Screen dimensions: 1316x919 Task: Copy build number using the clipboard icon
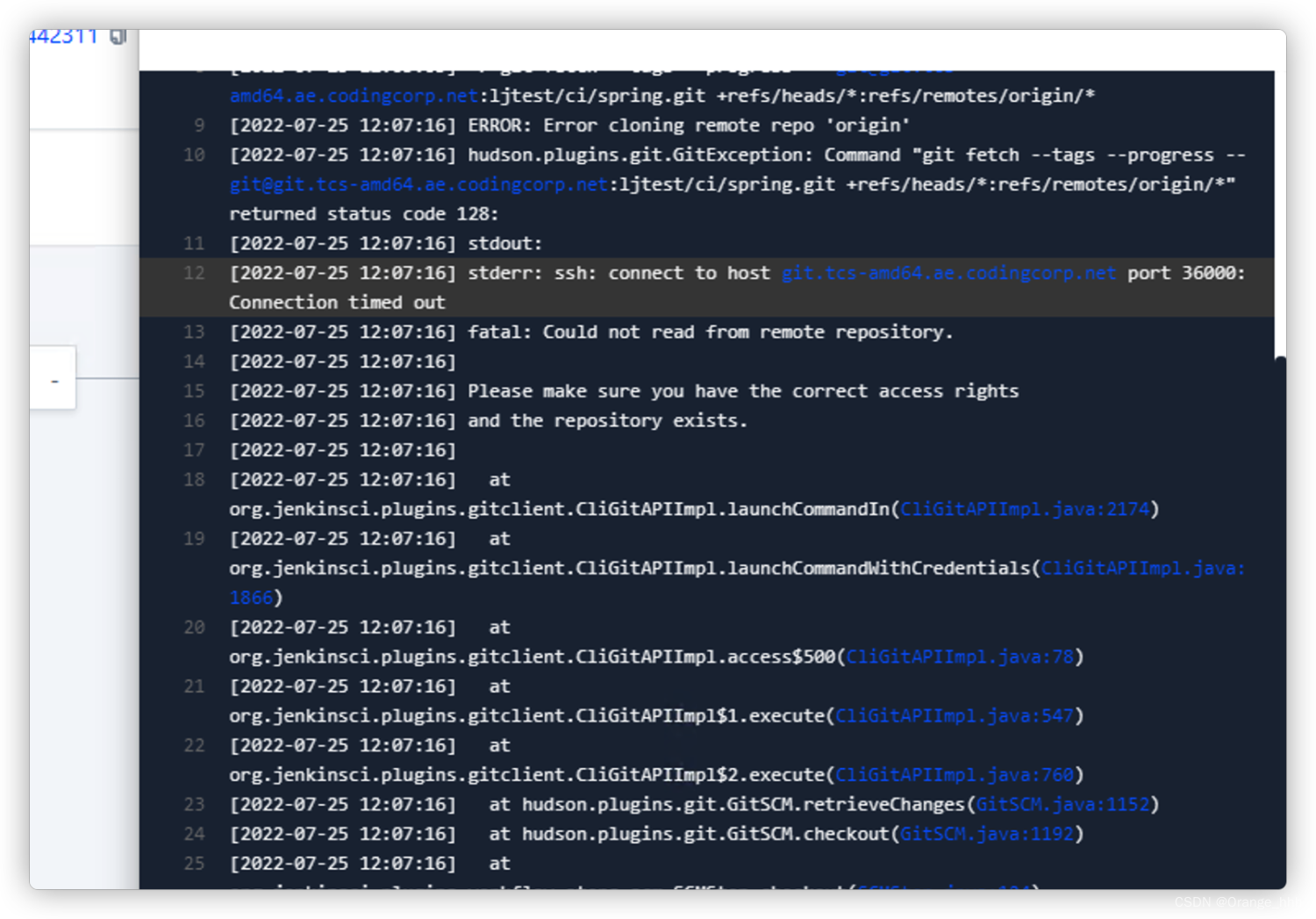118,35
